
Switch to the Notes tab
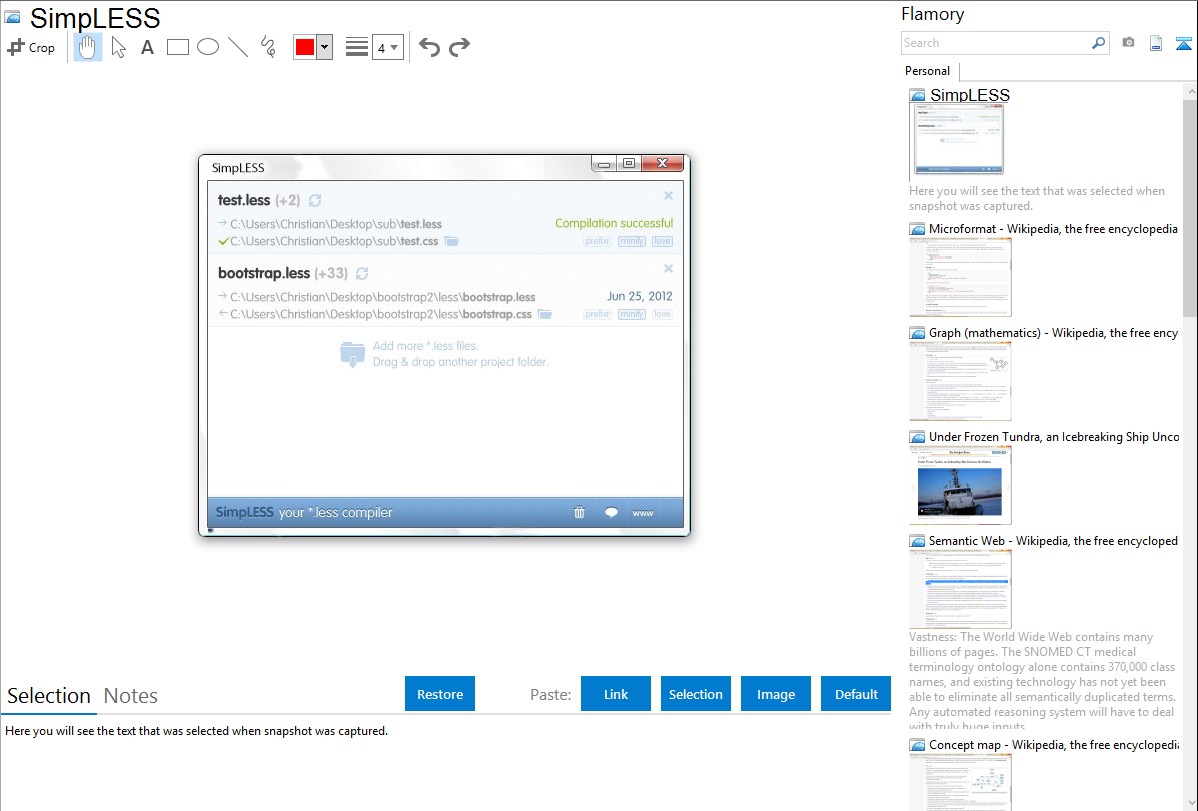tap(131, 696)
